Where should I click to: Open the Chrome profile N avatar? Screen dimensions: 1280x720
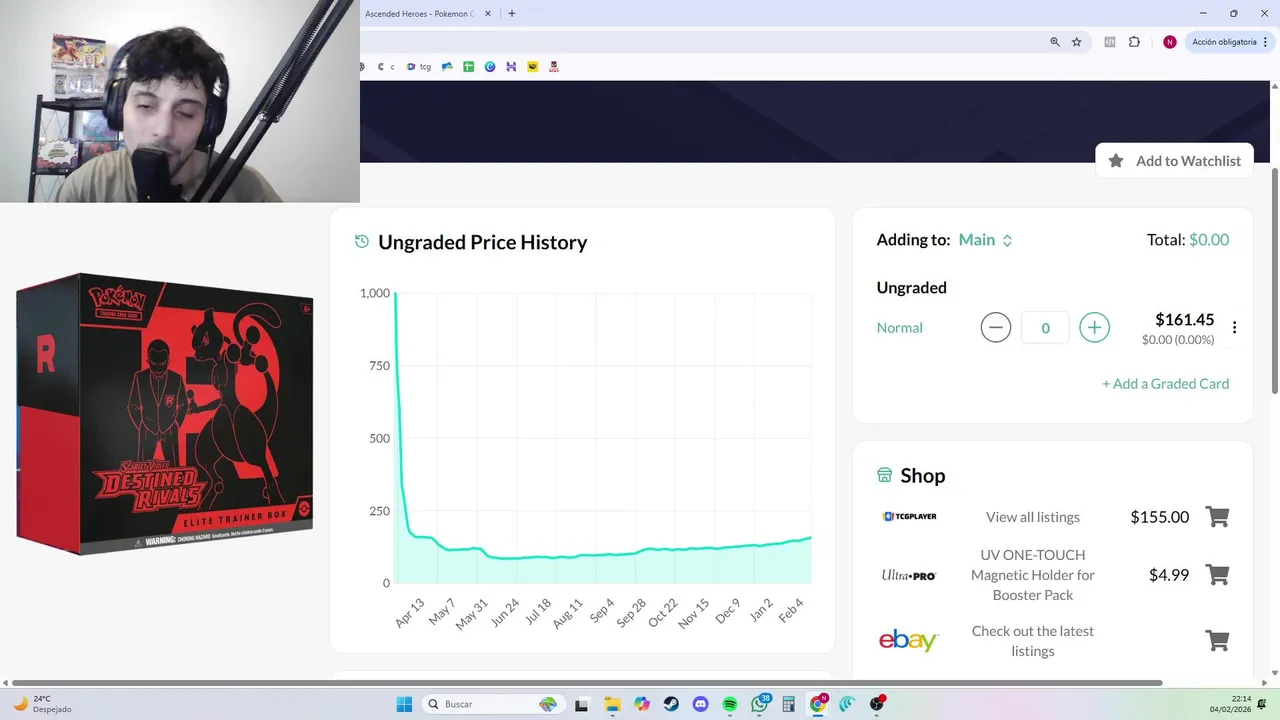click(x=1170, y=42)
